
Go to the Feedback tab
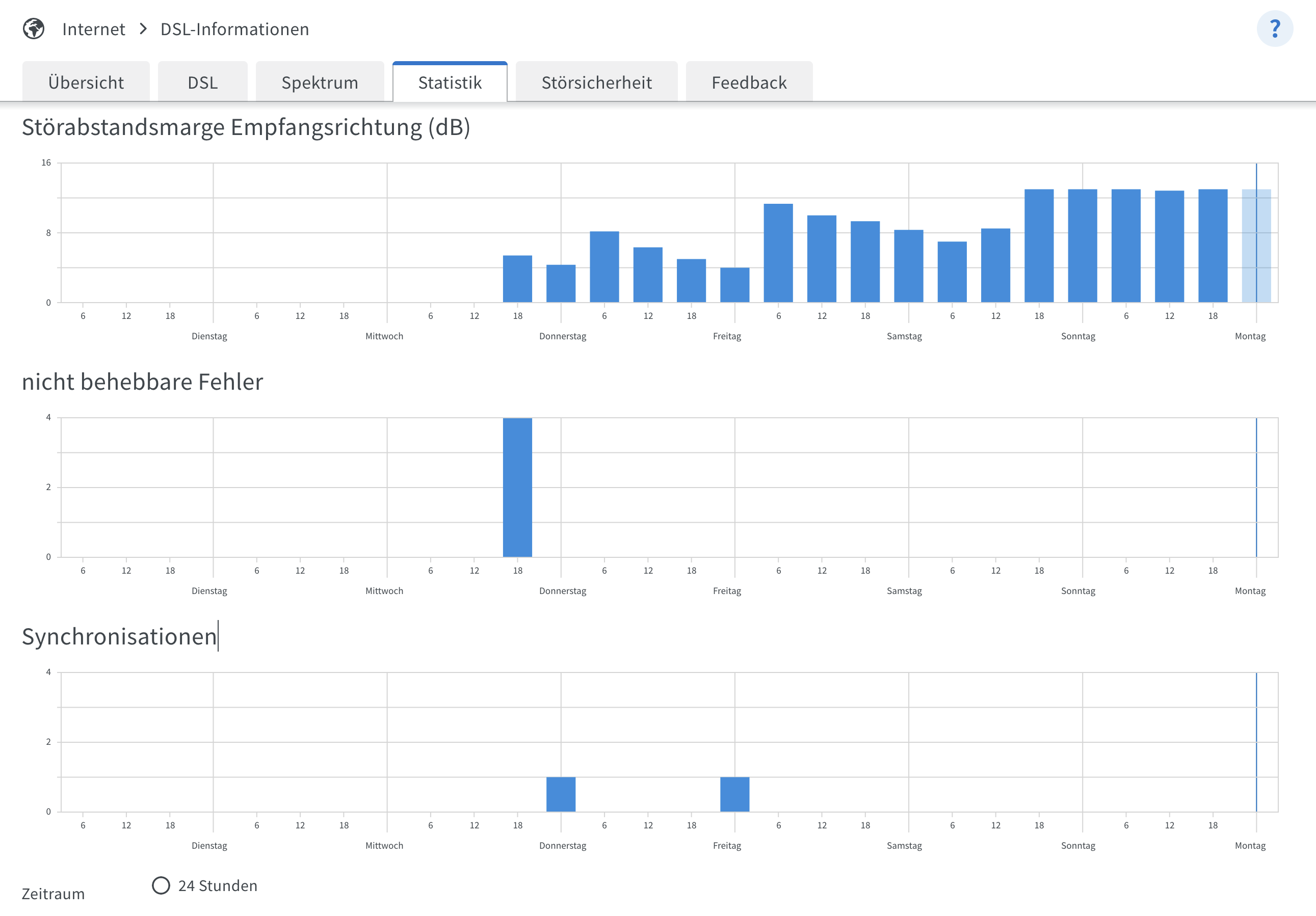(749, 83)
